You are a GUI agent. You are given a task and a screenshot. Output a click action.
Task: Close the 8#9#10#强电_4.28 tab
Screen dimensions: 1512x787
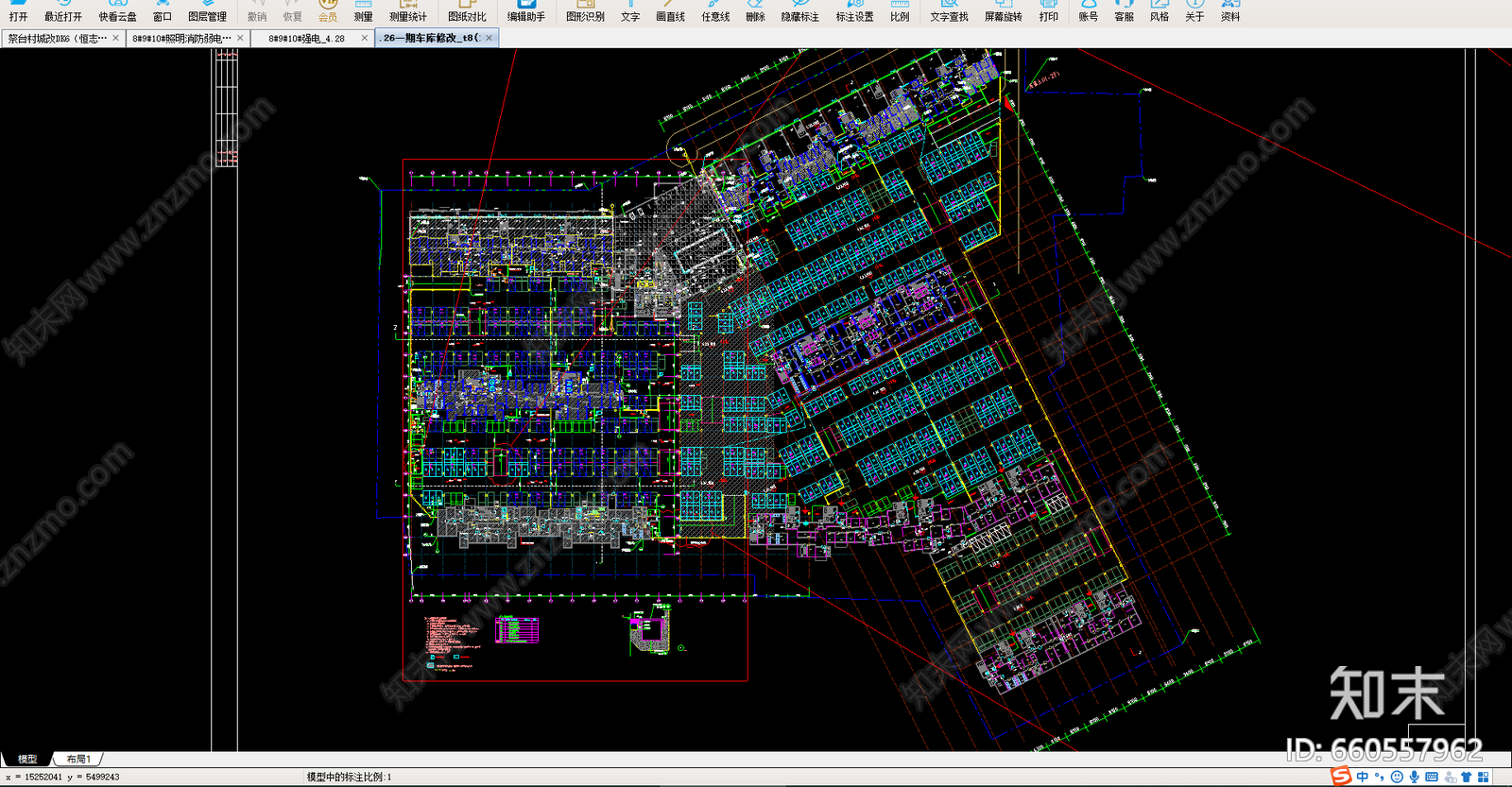(365, 39)
